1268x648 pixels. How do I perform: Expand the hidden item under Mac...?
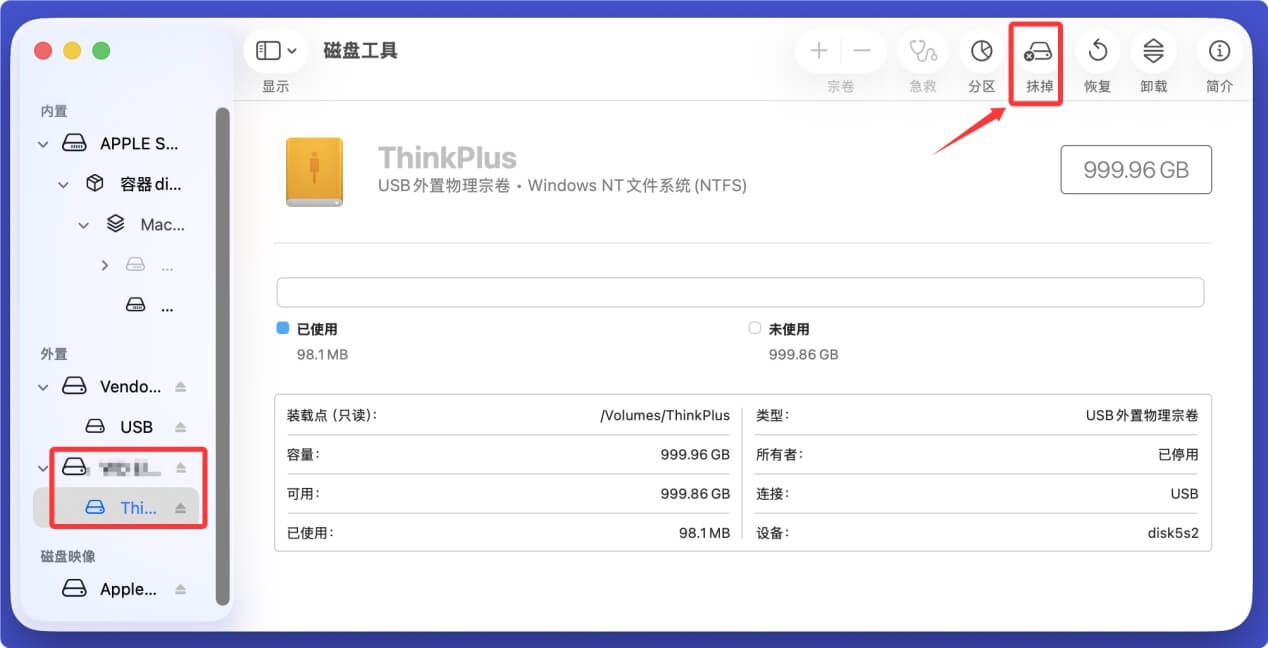pos(103,265)
